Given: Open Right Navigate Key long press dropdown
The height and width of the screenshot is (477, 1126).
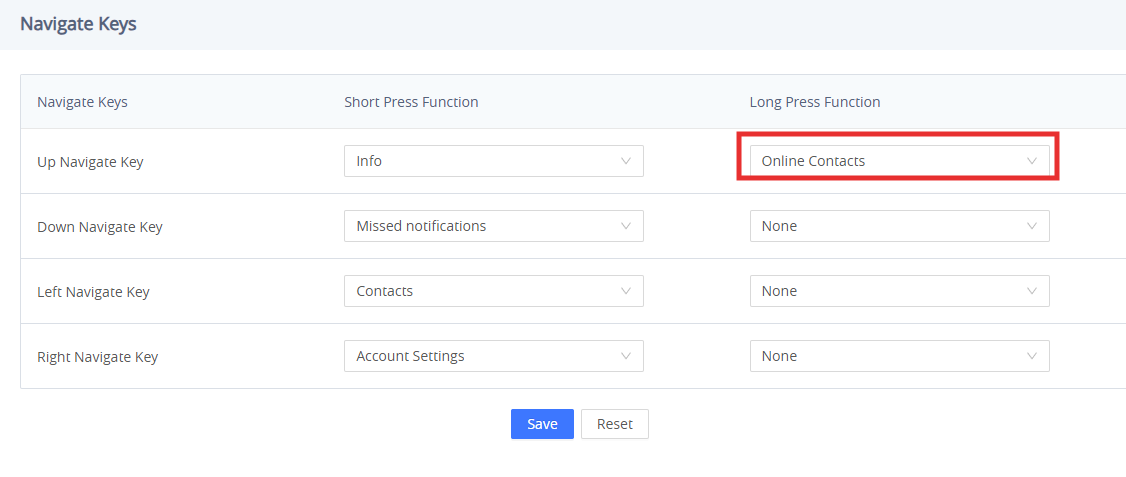Looking at the screenshot, I should click(x=899, y=356).
